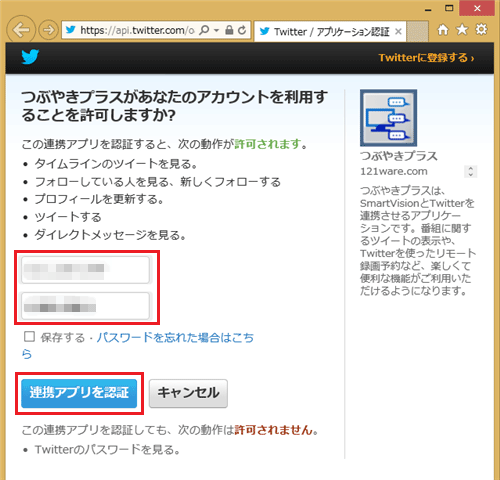Click the 121ware.com text
Viewport: 500px width, 480px height.
click(394, 171)
